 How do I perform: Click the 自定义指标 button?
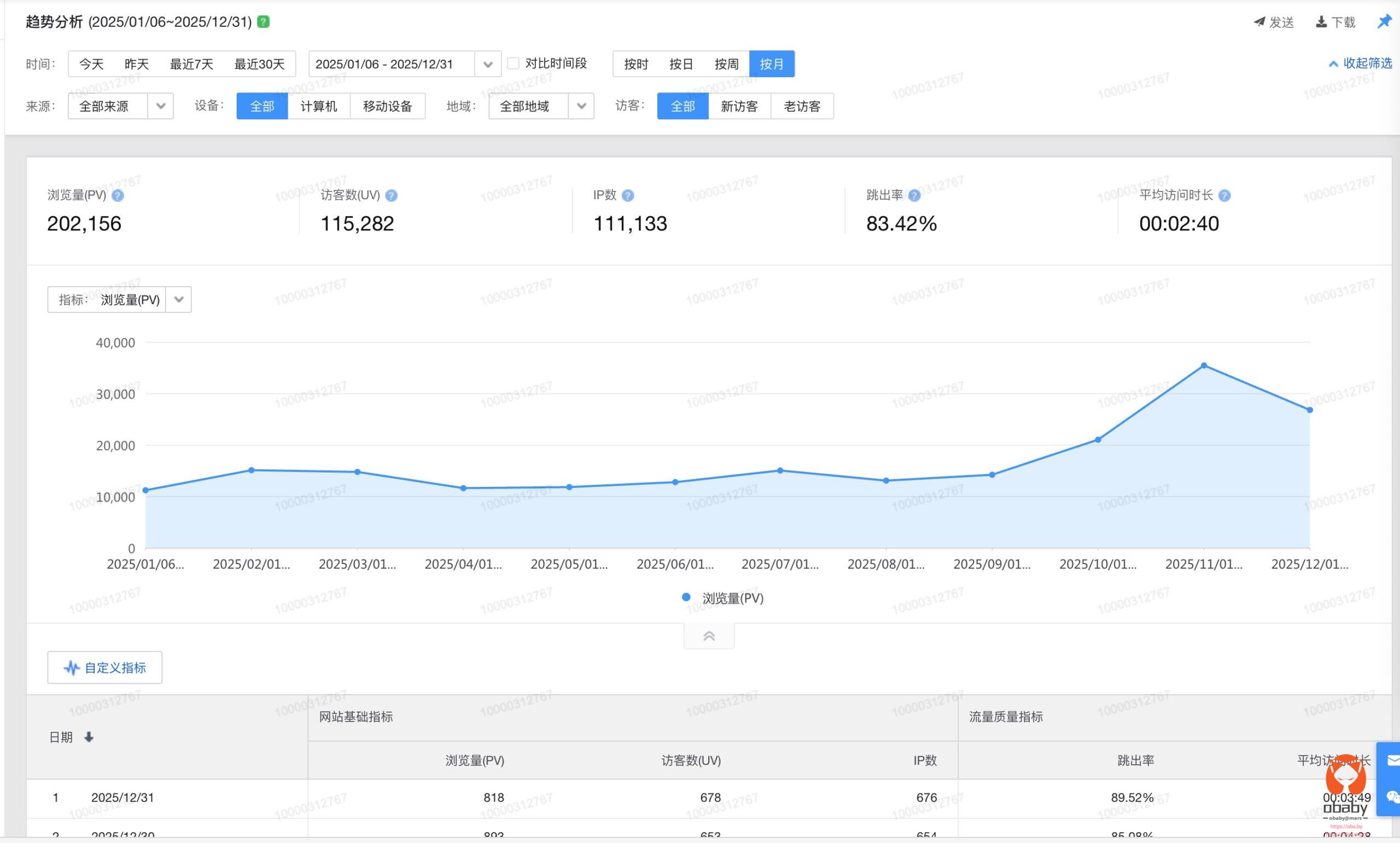(x=105, y=667)
